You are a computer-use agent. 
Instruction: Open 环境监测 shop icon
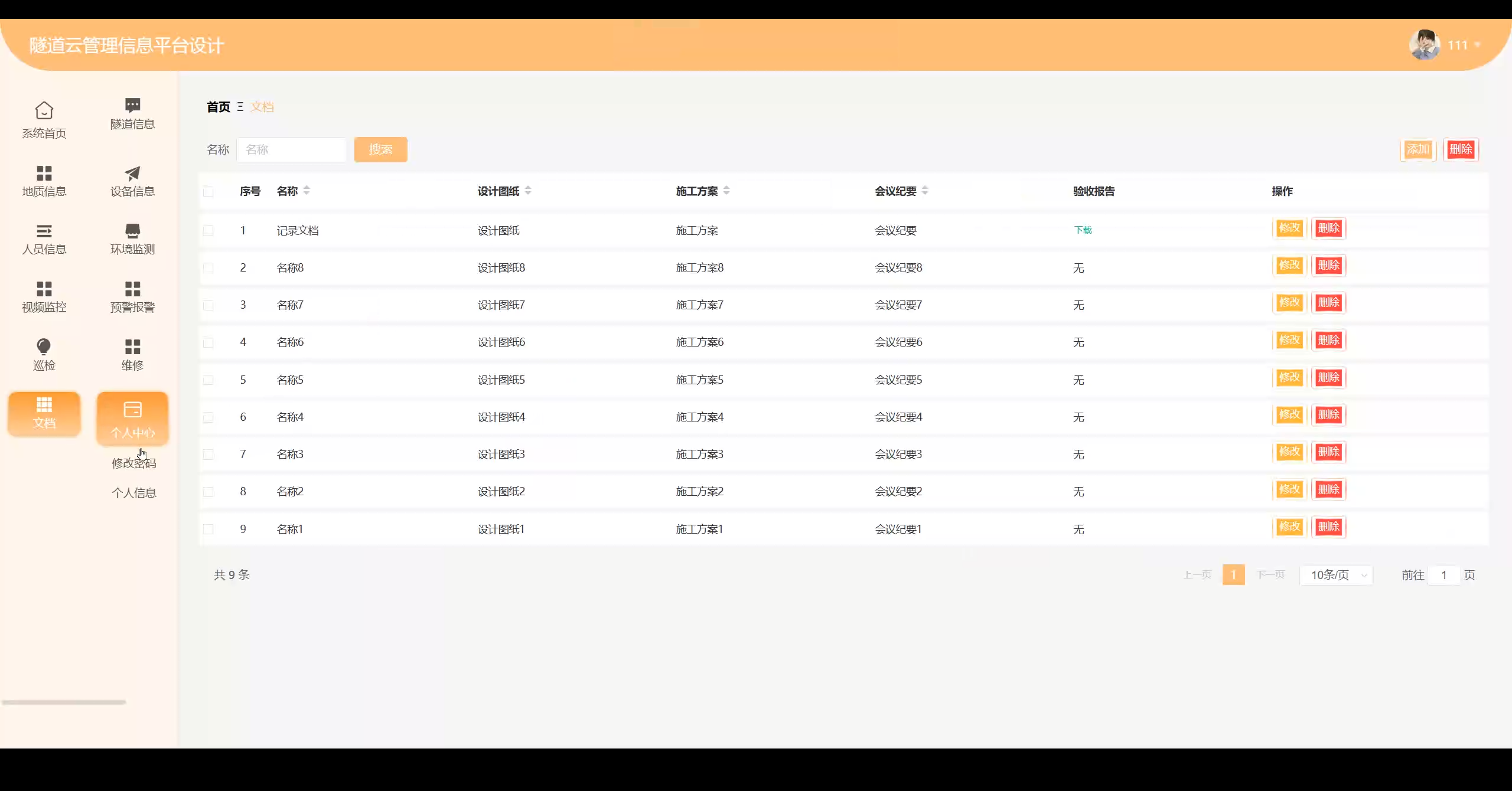(x=132, y=231)
